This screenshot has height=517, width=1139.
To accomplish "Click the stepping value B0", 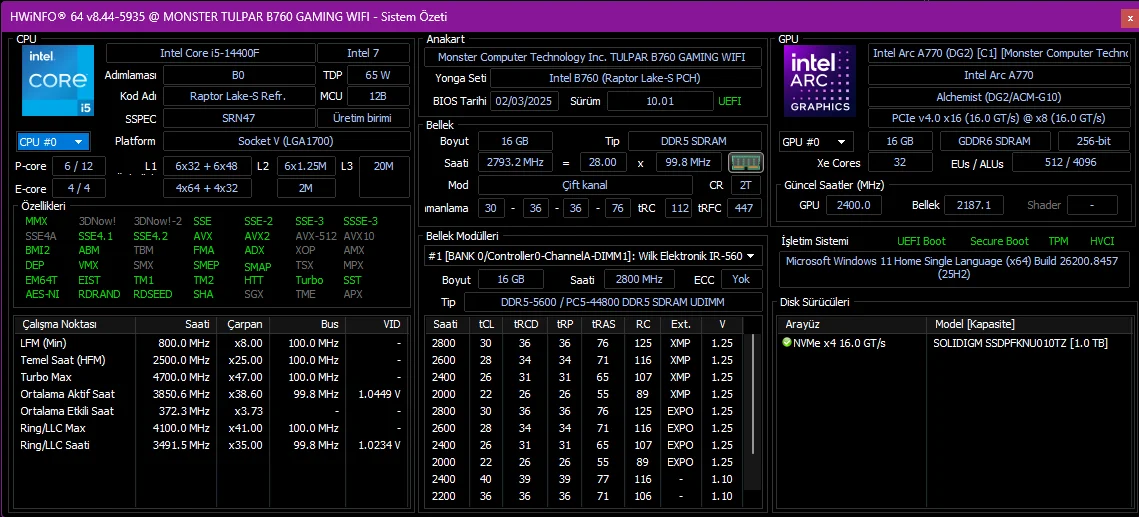I will point(238,75).
